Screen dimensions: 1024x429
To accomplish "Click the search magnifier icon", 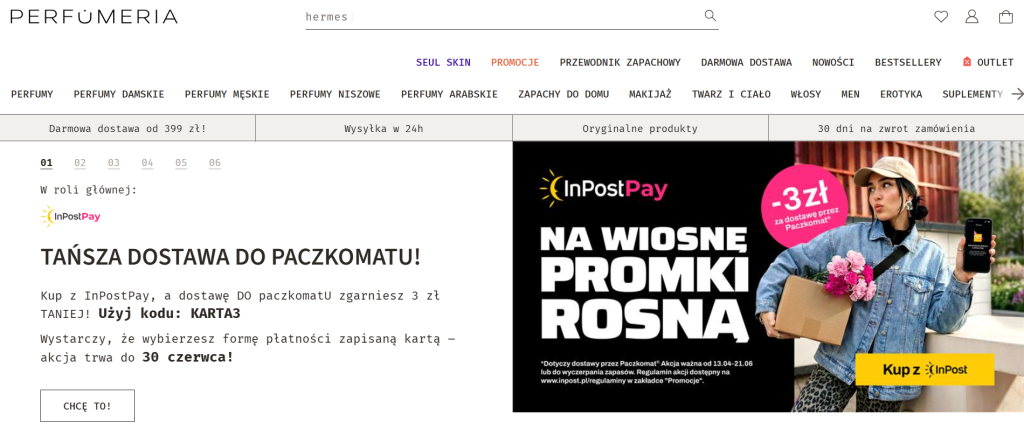I will coord(710,16).
